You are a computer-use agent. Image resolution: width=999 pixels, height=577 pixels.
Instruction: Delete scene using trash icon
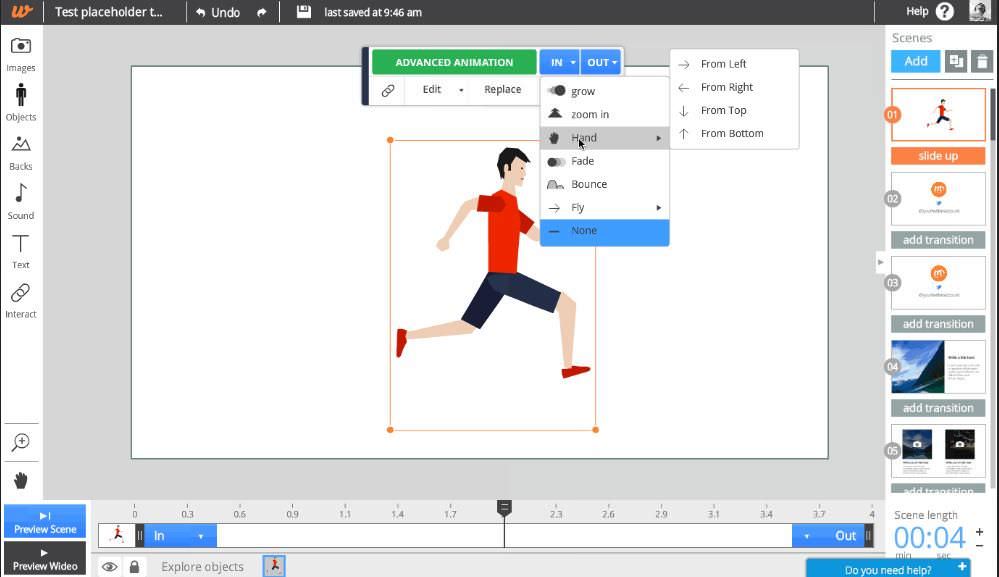[x=982, y=62]
